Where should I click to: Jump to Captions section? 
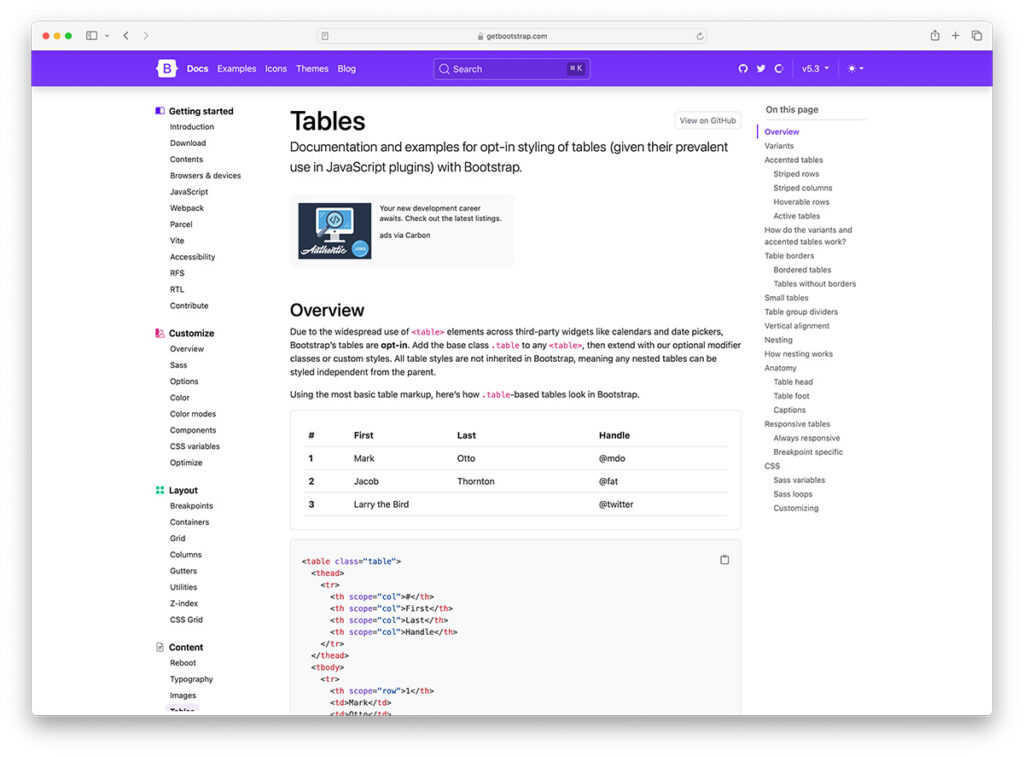pyautogui.click(x=789, y=410)
